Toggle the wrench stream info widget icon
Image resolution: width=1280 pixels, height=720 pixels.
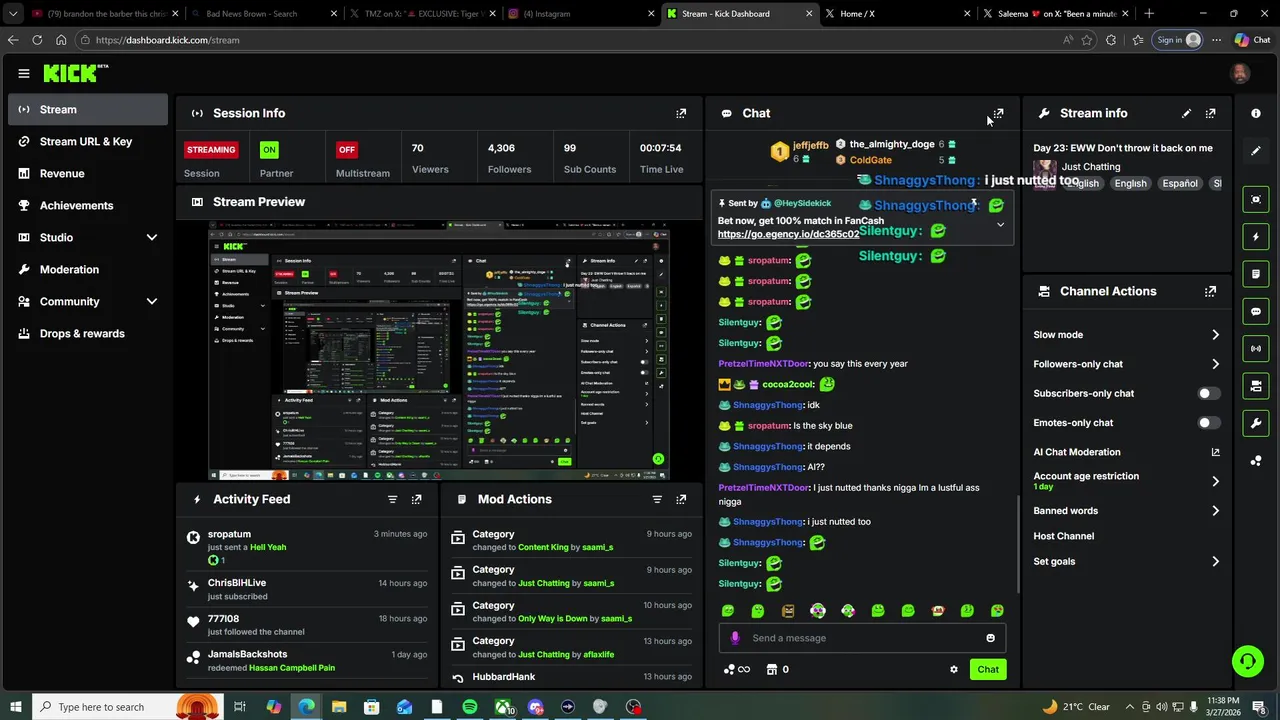(x=1256, y=423)
